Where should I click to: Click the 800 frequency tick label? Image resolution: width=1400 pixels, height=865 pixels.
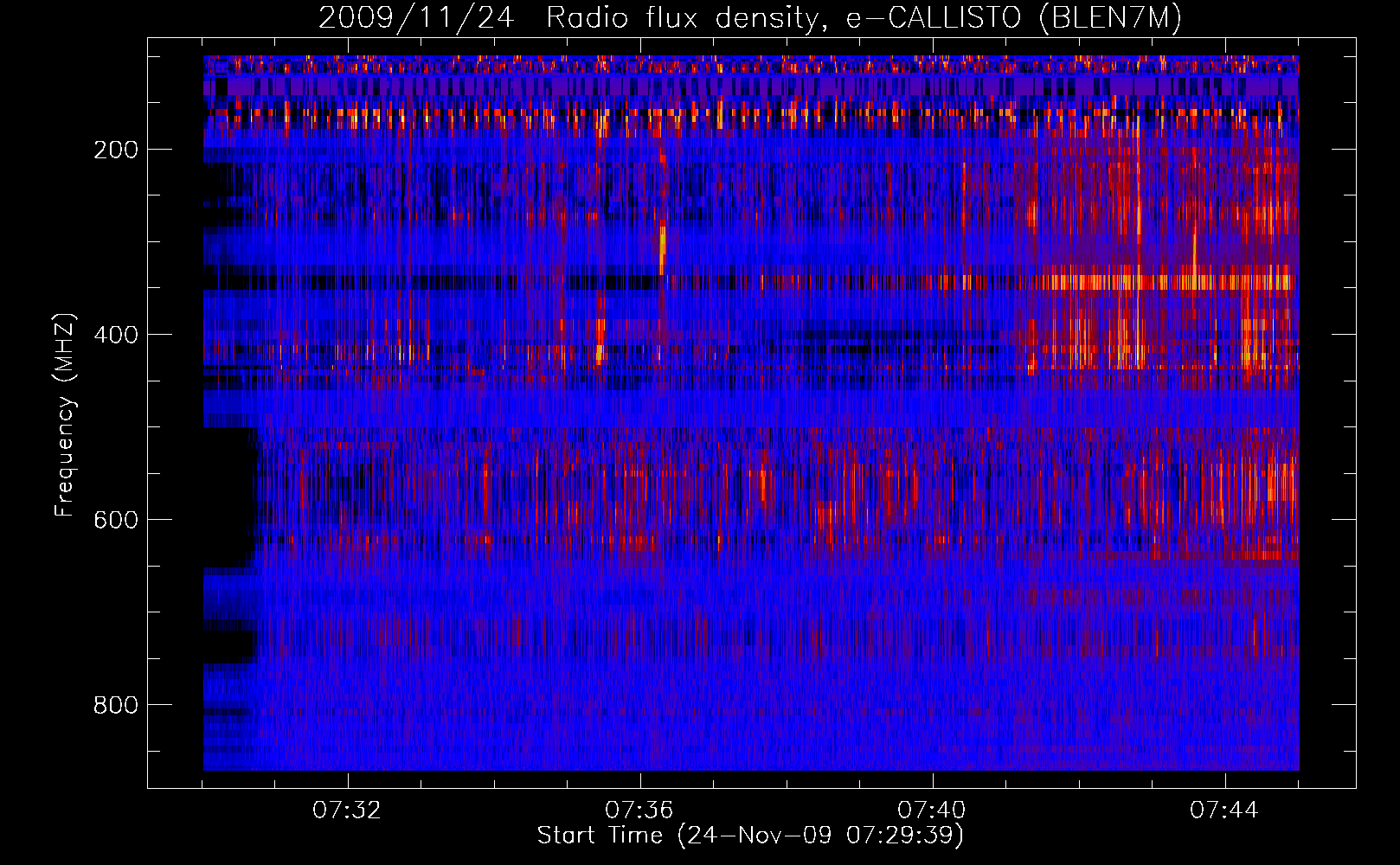[116, 705]
